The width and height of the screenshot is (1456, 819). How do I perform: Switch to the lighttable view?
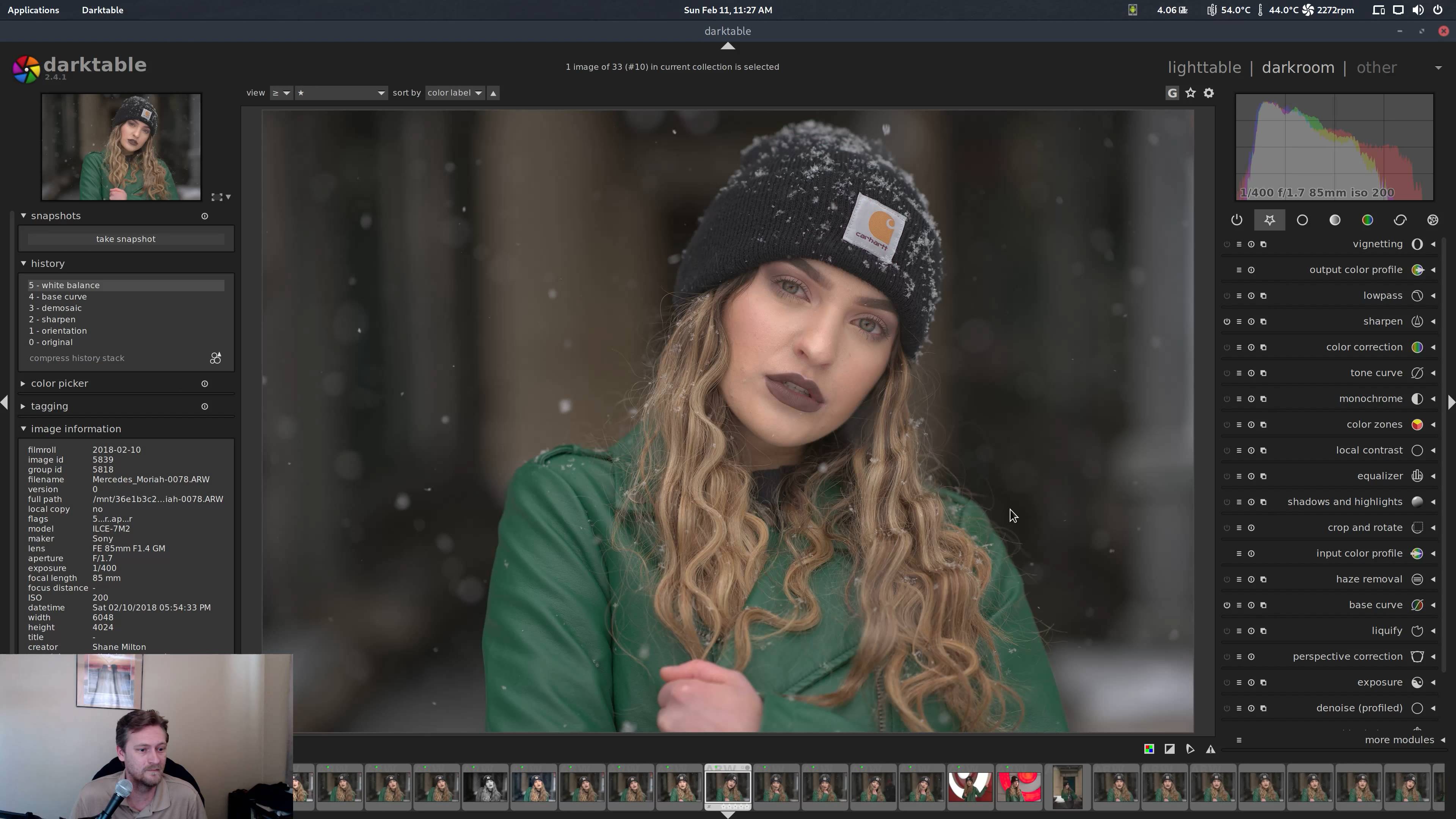tap(1204, 68)
